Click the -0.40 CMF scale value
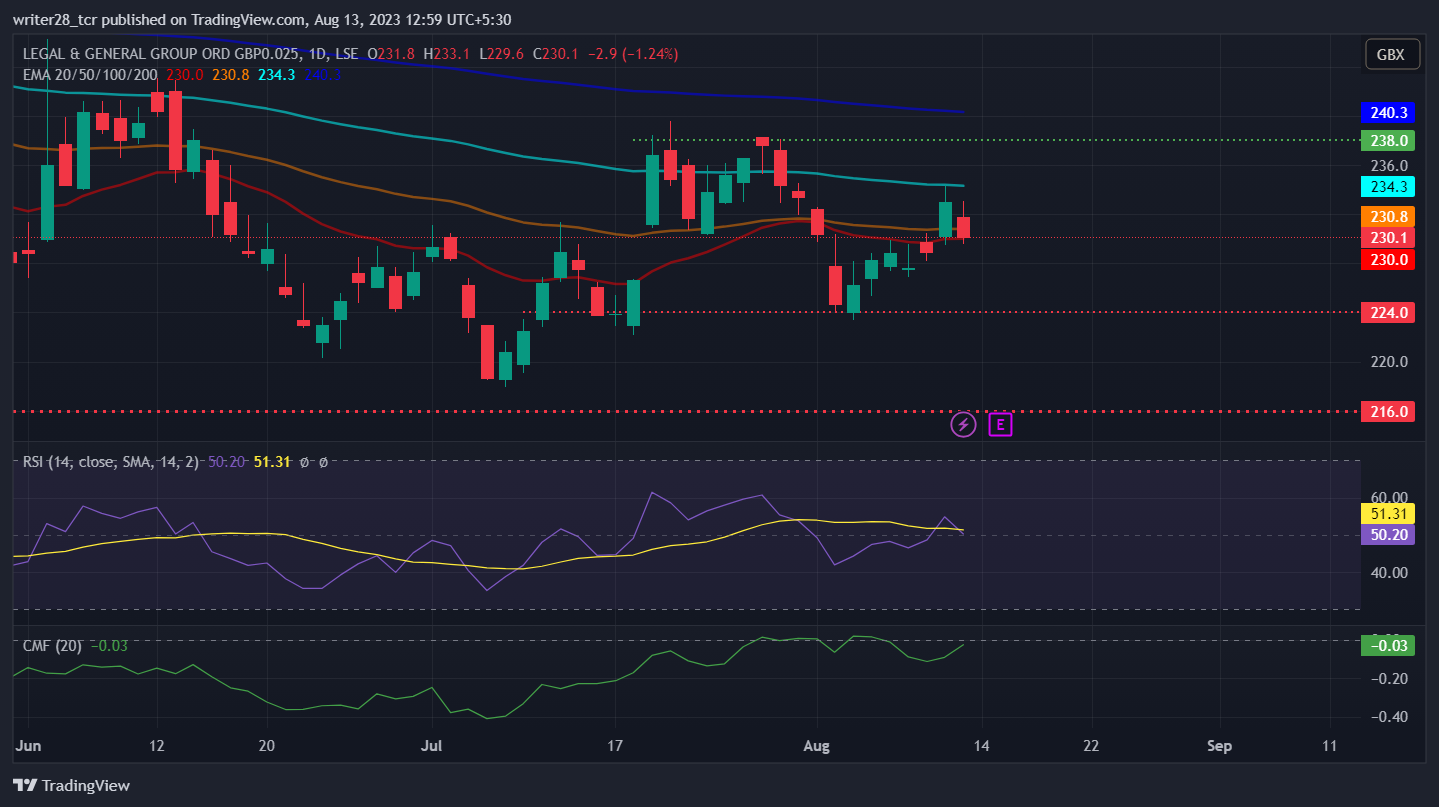Screen dimensions: 1439x807 click(x=1388, y=717)
